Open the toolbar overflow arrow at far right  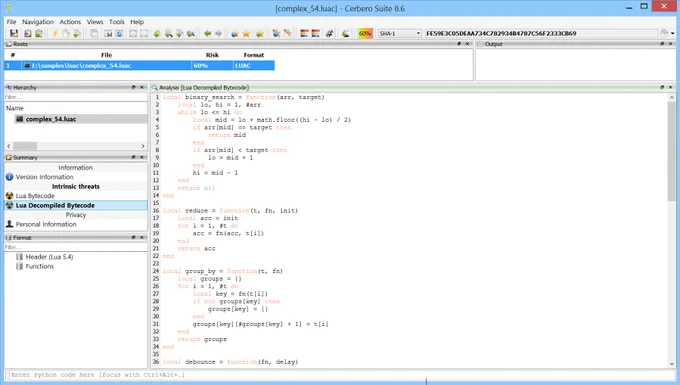click(x=673, y=33)
